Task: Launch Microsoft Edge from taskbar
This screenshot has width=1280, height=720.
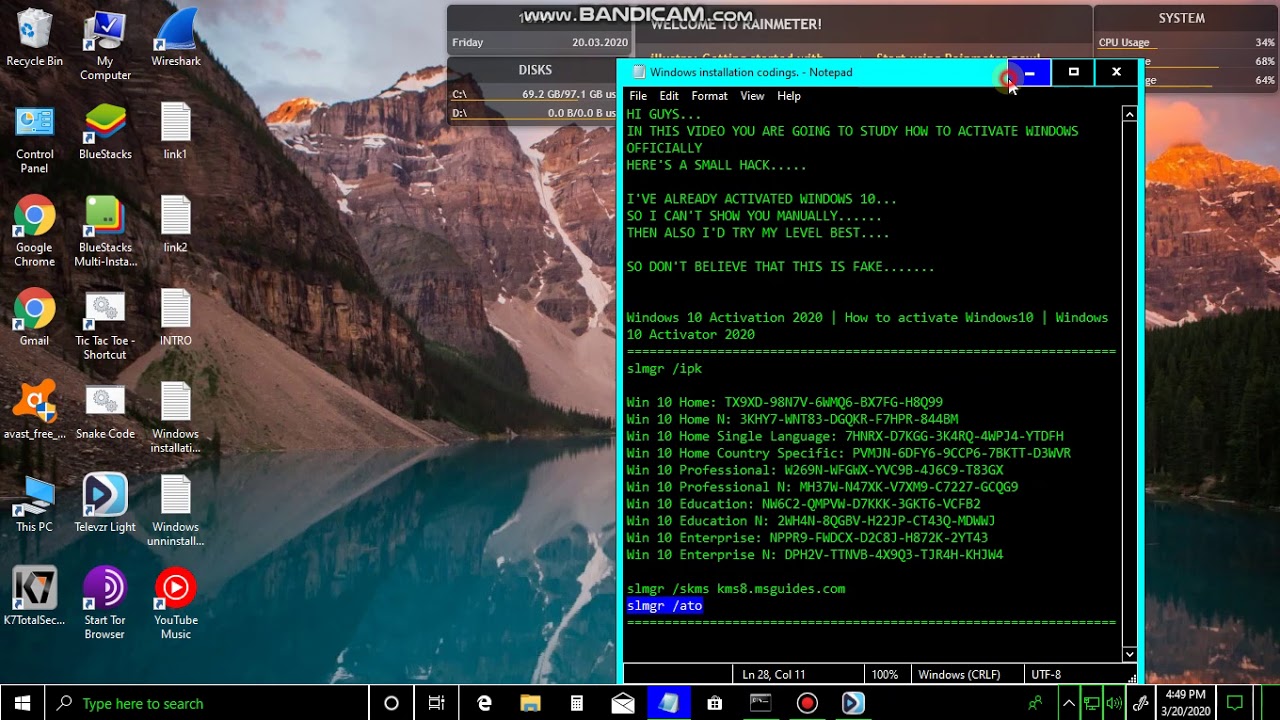Action: click(x=484, y=703)
